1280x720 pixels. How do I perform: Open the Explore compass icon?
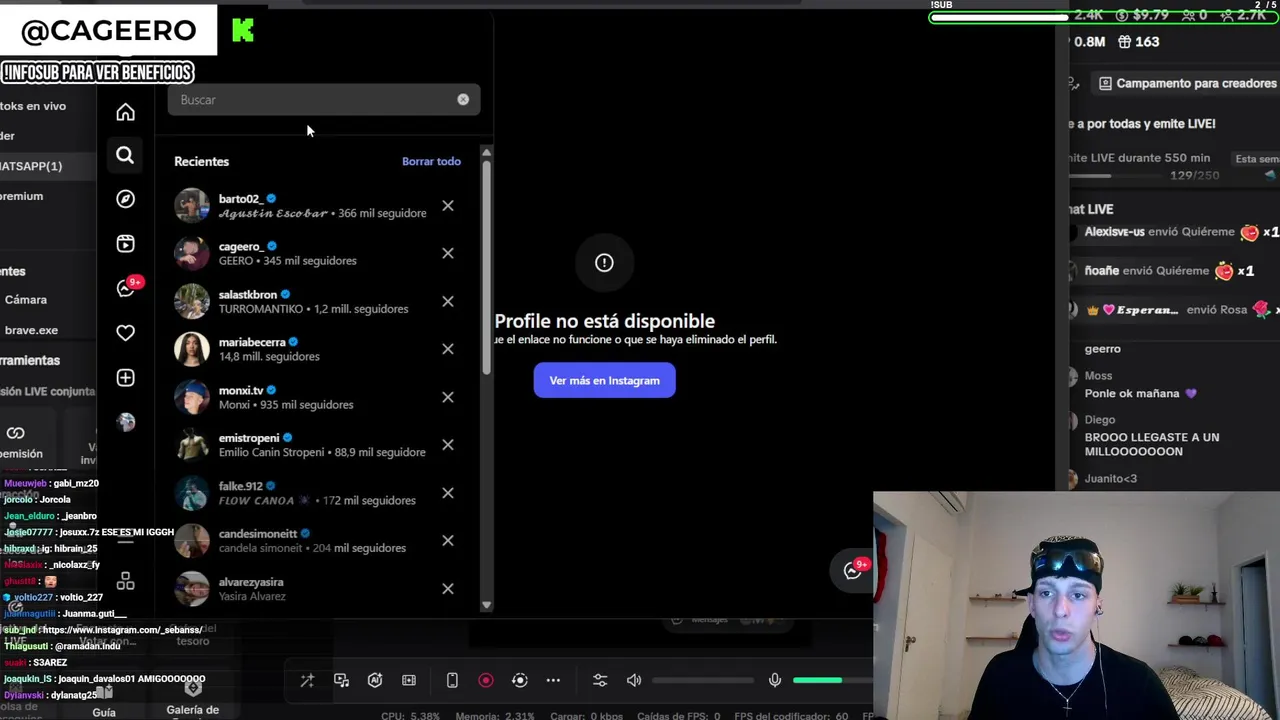125,199
